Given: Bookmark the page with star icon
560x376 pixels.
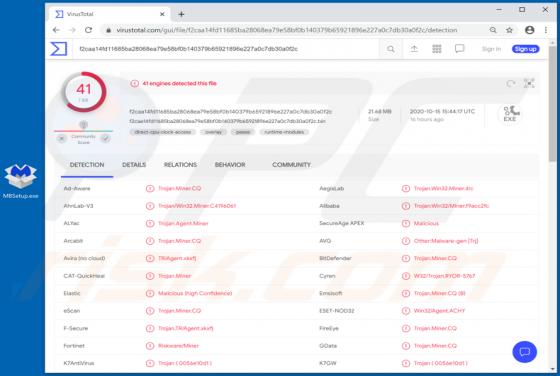Looking at the screenshot, I should tap(509, 30).
